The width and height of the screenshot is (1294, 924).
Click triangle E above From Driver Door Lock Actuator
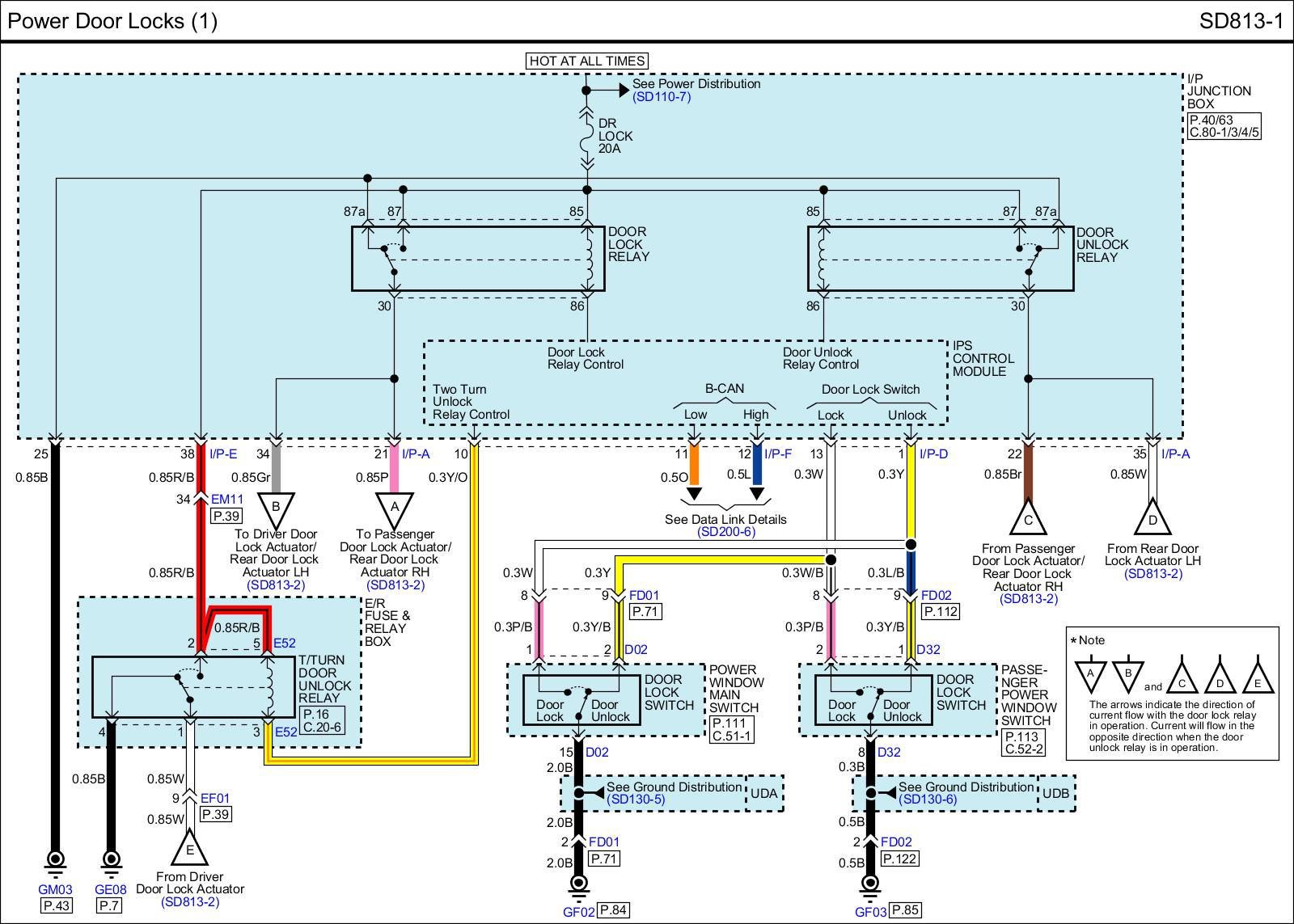(190, 849)
